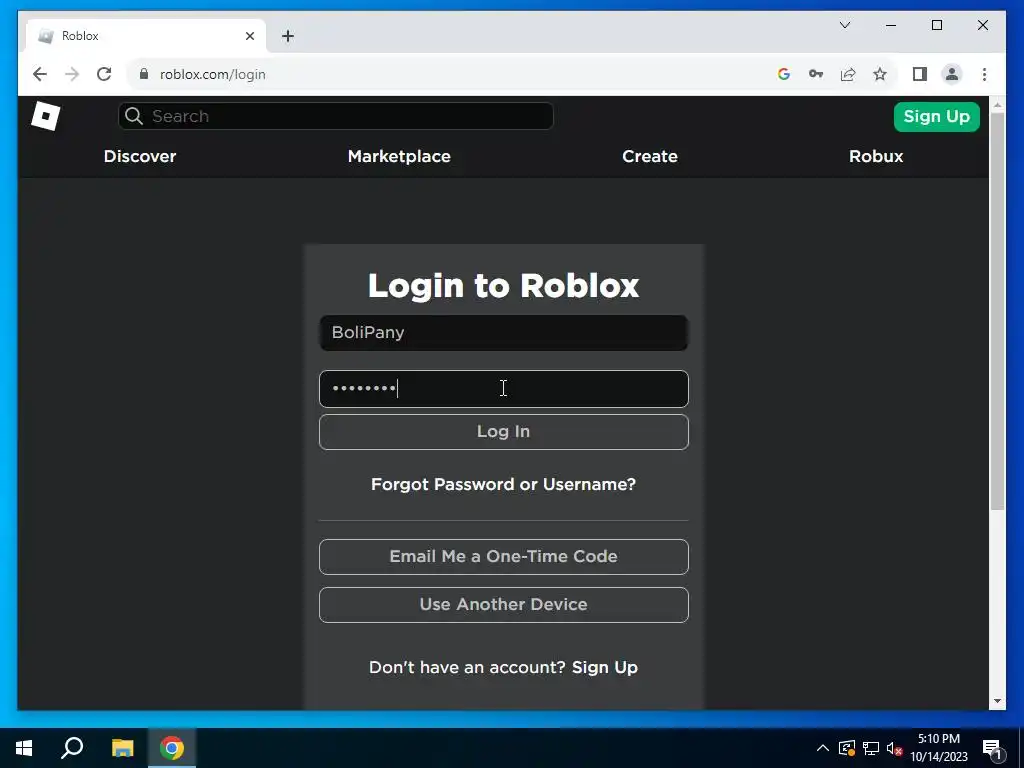The image size is (1024, 768).
Task: Click the vertical scrollbar thumb
Action: (997, 312)
